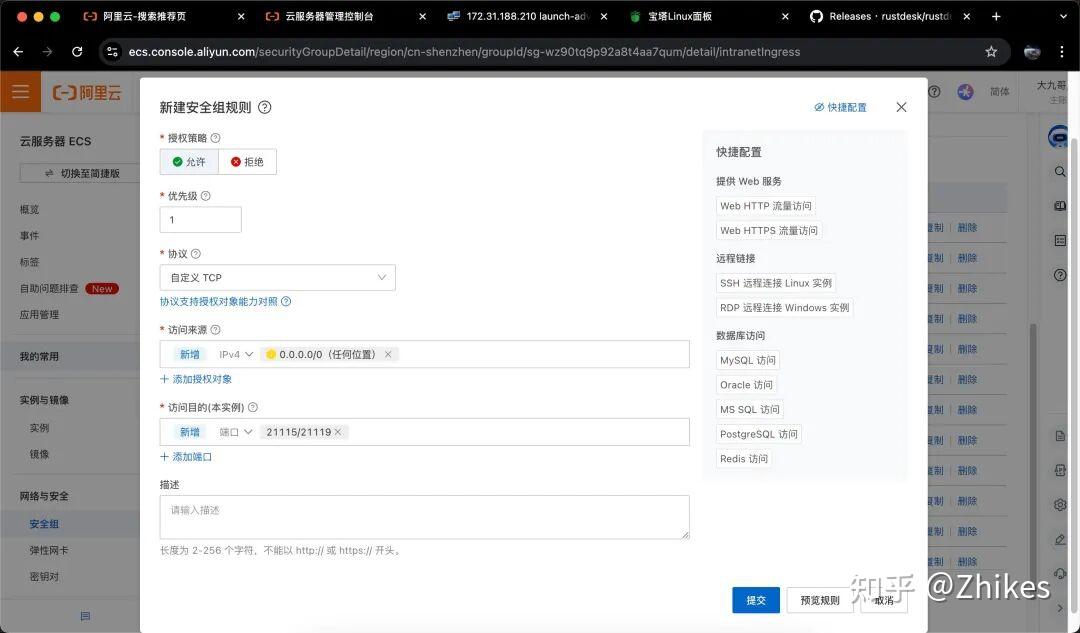
Task: Click into the 描述 text area
Action: pyautogui.click(x=424, y=518)
